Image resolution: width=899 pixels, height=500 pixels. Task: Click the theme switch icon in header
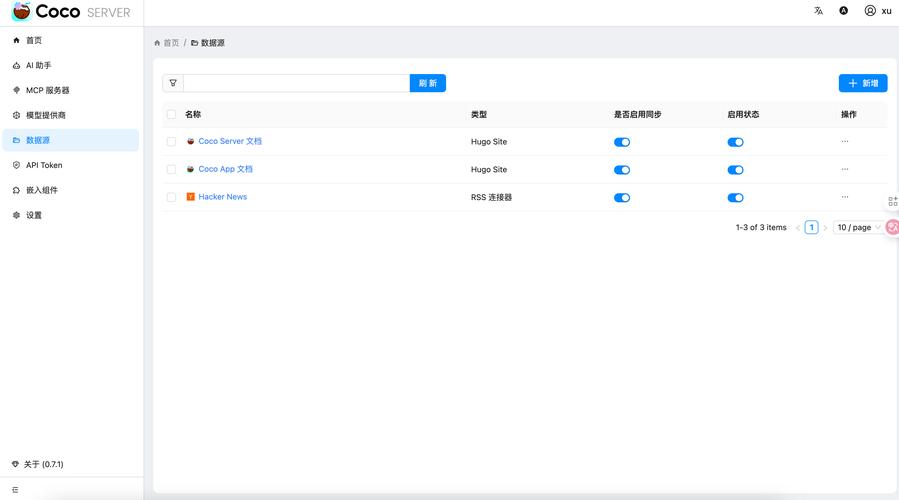coord(843,11)
